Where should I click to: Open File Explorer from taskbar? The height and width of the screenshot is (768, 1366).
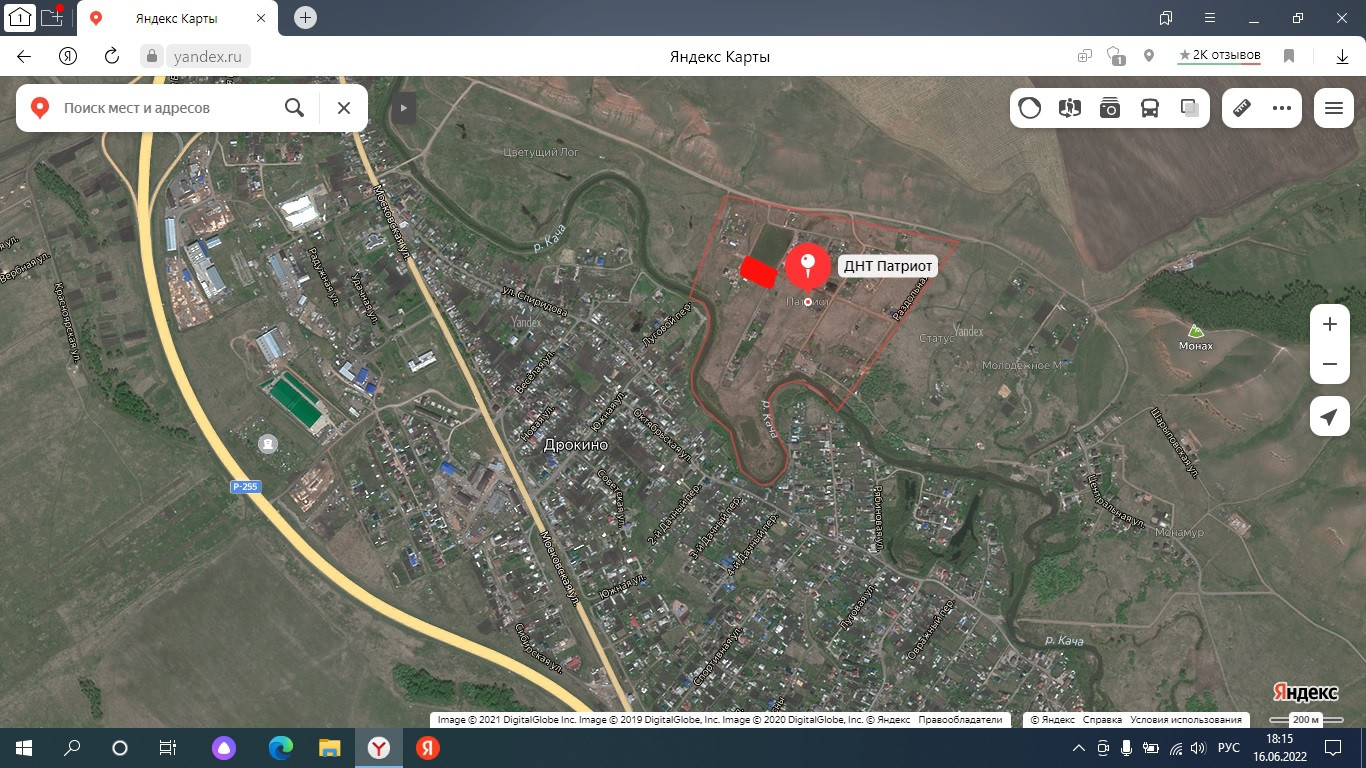tap(330, 748)
